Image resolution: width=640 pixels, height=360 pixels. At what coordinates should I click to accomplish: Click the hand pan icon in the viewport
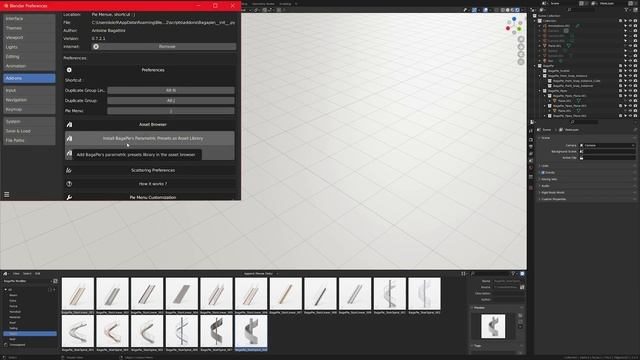[521, 47]
